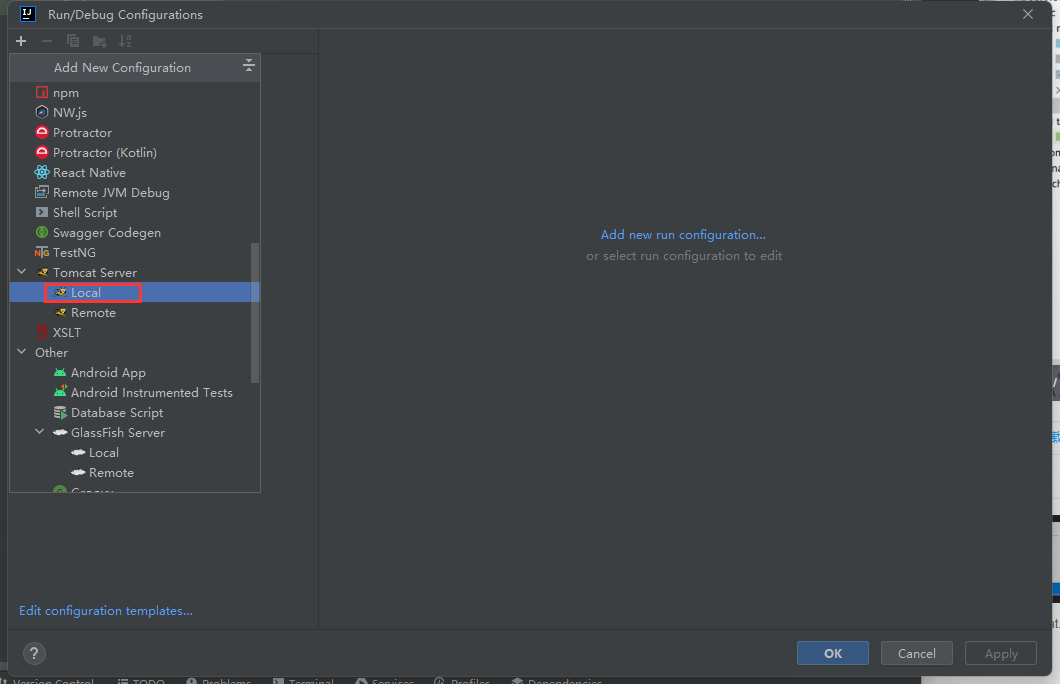Click the Sort Configurations toolbar icon
This screenshot has height=684, width=1060.
pyautogui.click(x=125, y=41)
